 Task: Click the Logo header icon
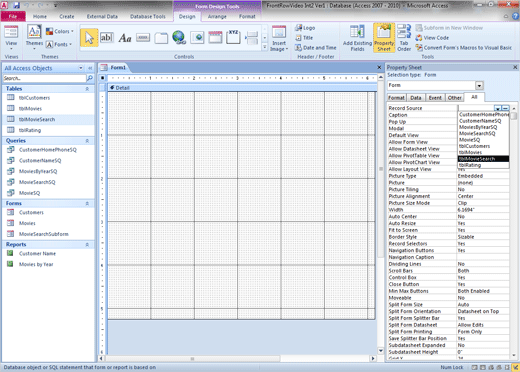305,28
